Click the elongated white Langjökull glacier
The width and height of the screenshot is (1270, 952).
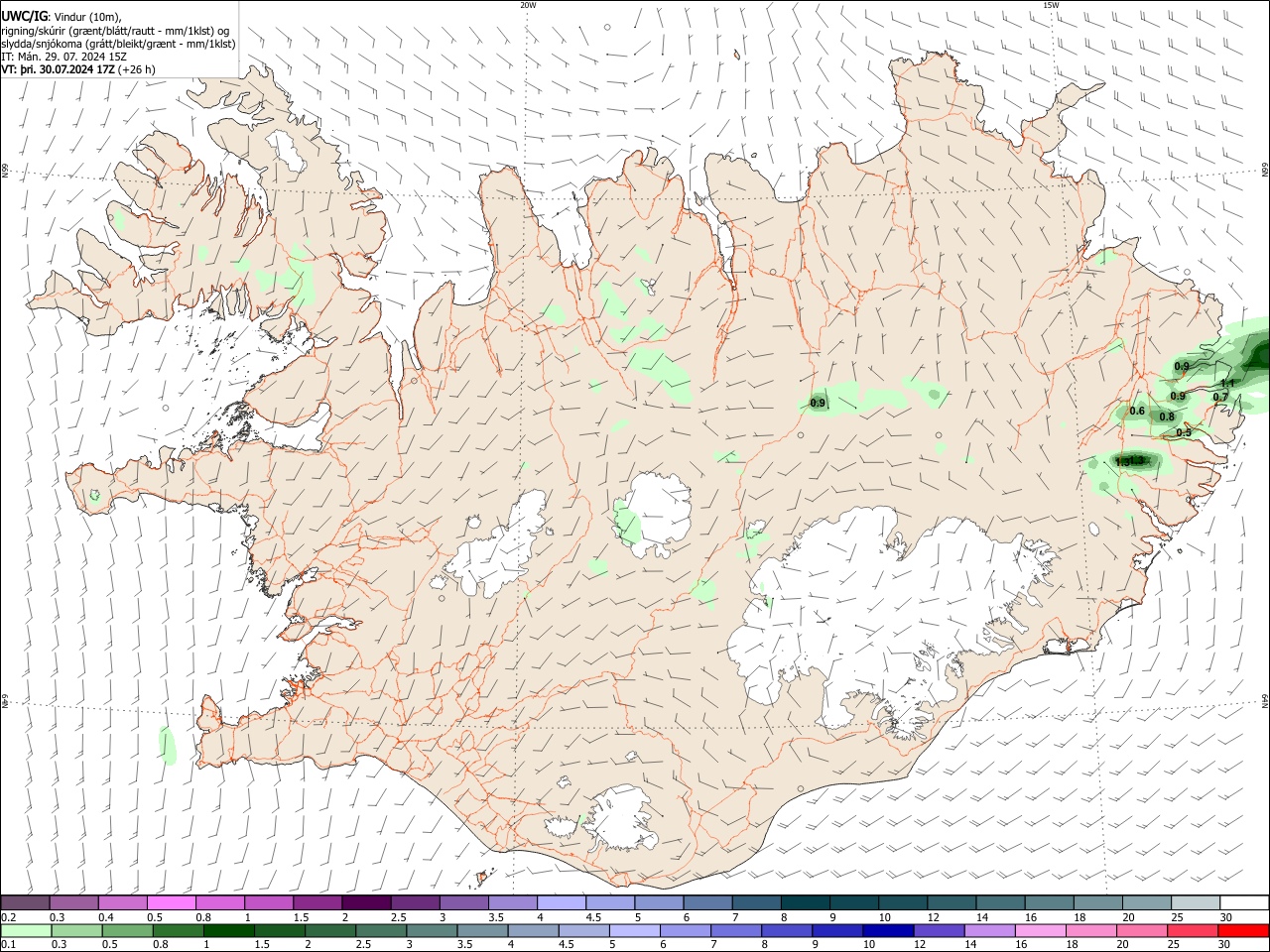[494, 551]
